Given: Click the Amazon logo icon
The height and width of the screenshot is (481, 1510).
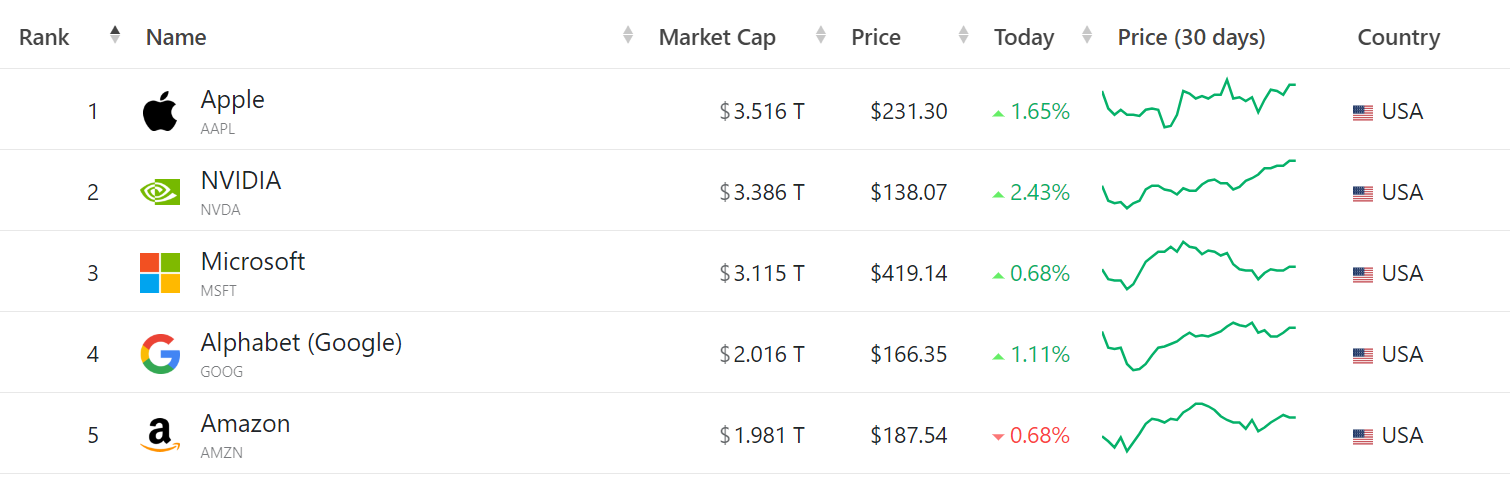Looking at the screenshot, I should click(160, 435).
